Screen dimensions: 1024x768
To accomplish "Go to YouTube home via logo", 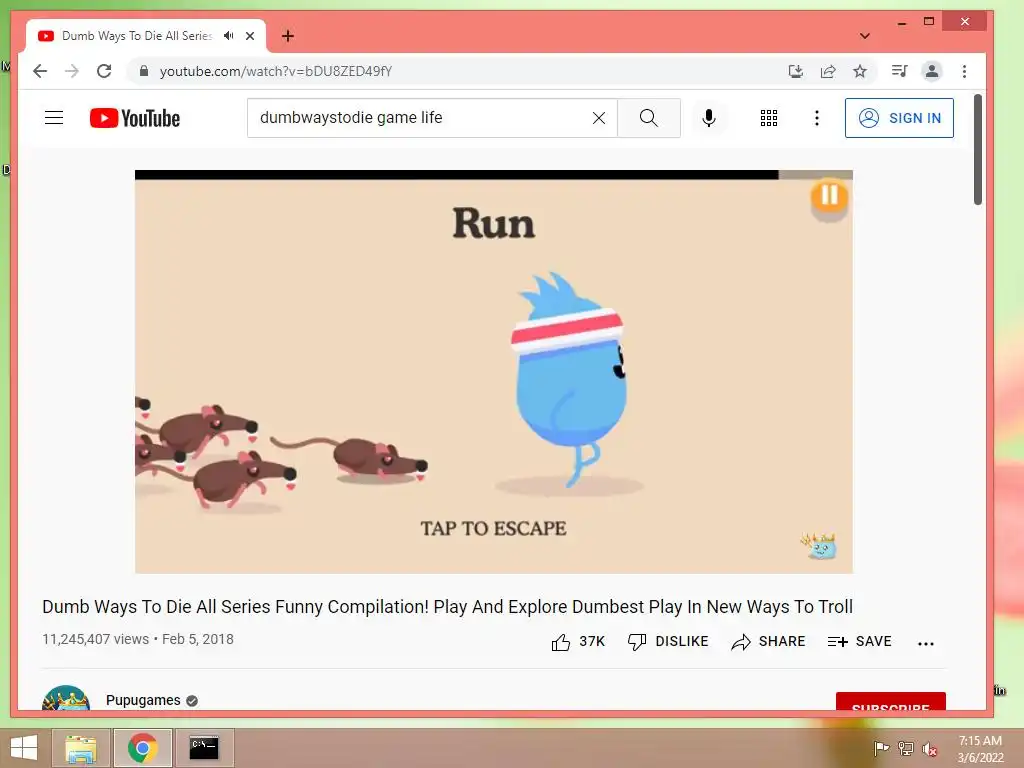I will pyautogui.click(x=135, y=118).
